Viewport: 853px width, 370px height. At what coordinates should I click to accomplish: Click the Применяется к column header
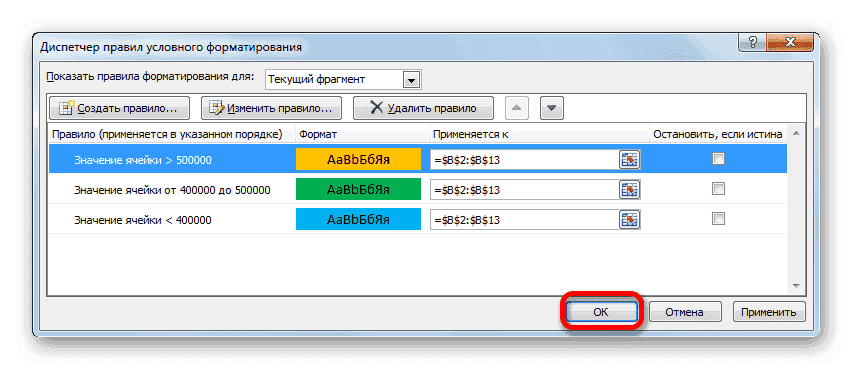pos(471,134)
